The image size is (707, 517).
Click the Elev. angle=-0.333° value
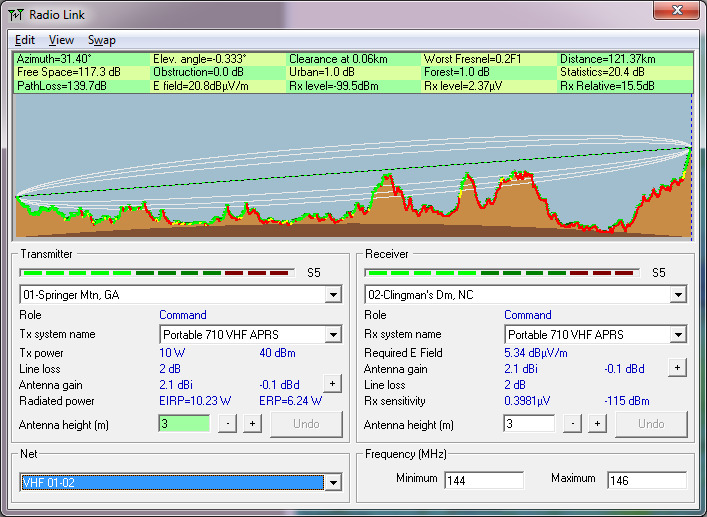(200, 59)
